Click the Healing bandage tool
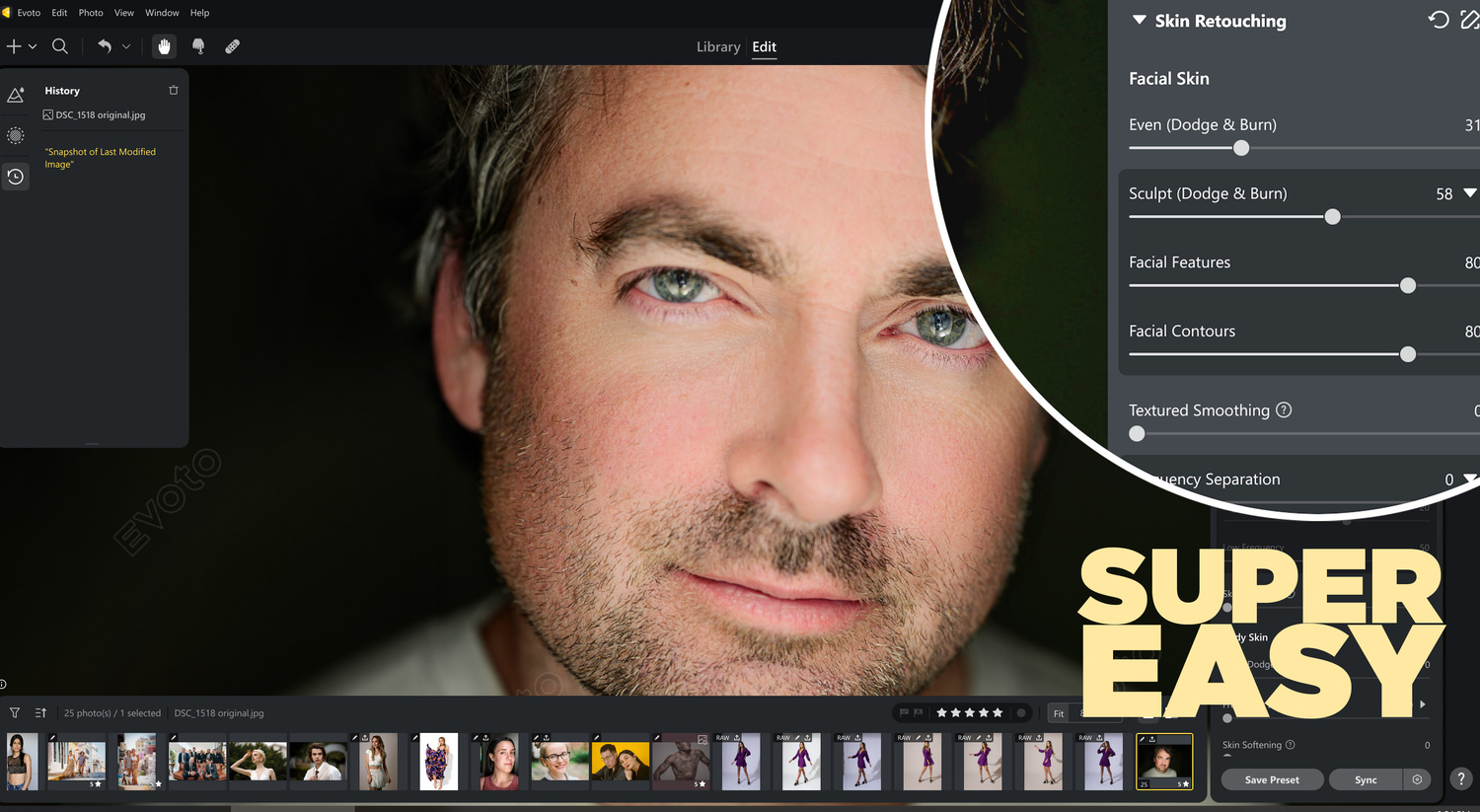The width and height of the screenshot is (1480, 812). click(233, 46)
